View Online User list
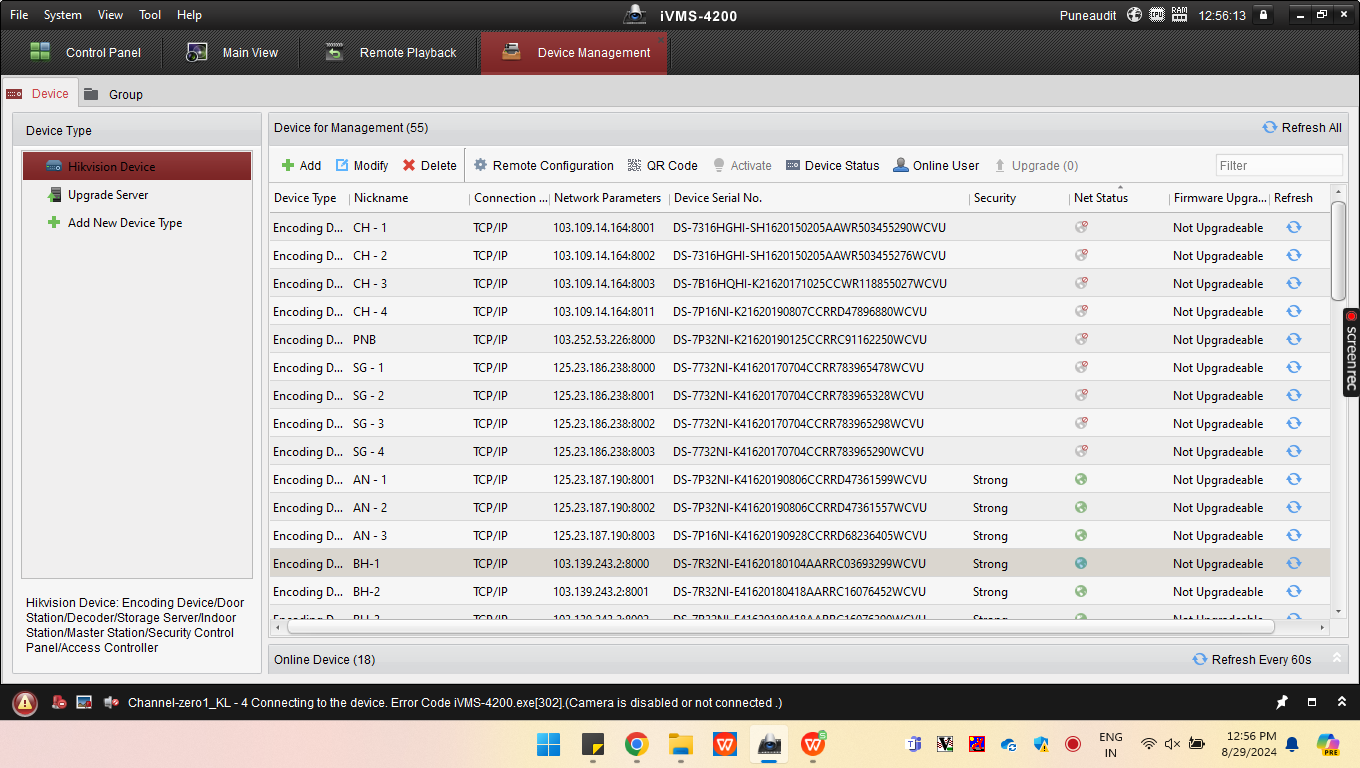The image size is (1360, 768). point(936,166)
